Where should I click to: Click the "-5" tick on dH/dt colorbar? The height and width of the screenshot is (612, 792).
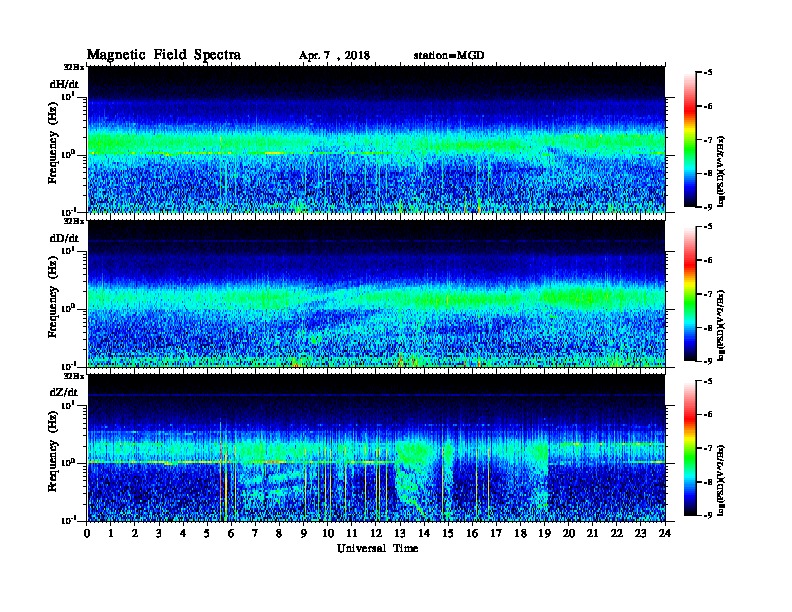[708, 73]
